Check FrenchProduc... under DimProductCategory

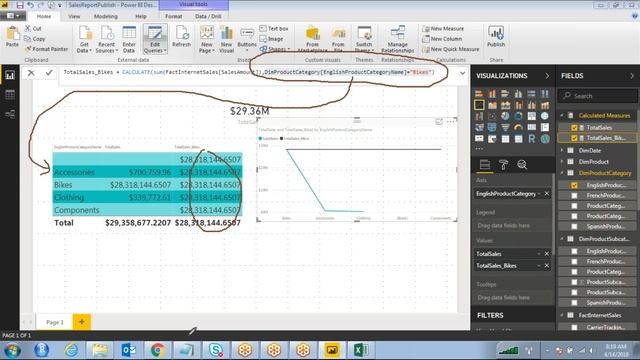[574, 196]
